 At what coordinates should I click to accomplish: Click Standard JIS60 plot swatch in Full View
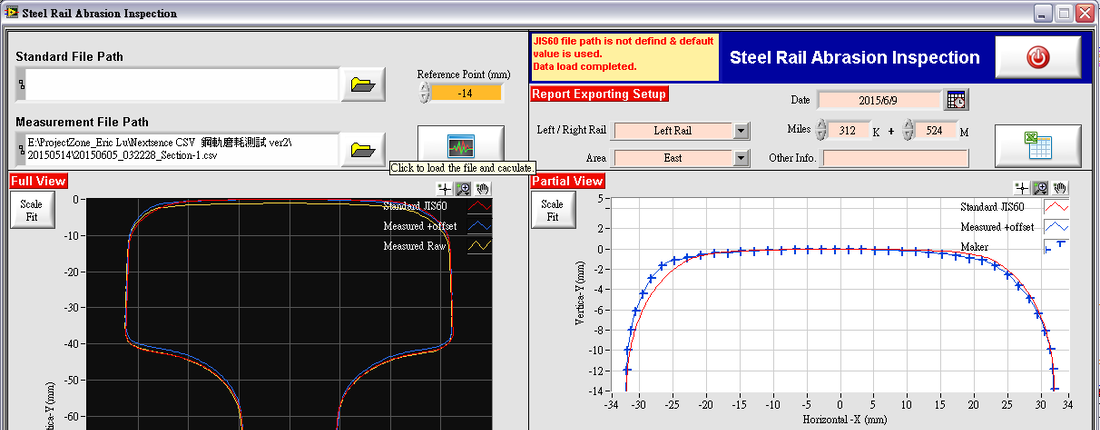click(480, 206)
